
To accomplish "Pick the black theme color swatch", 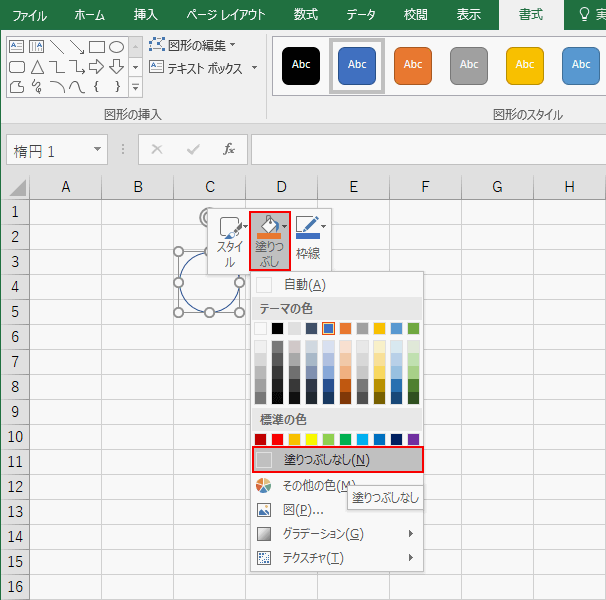I will [277, 329].
